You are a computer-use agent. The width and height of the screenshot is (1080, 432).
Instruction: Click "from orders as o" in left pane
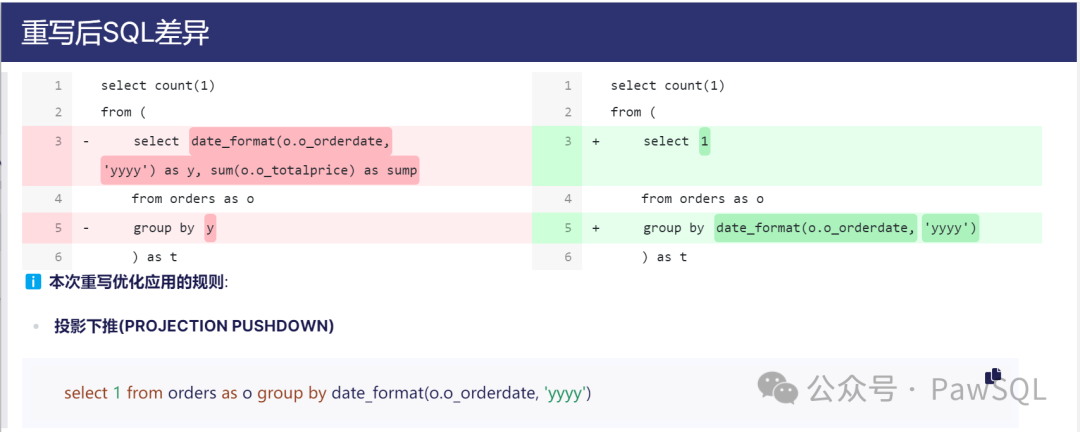(193, 199)
